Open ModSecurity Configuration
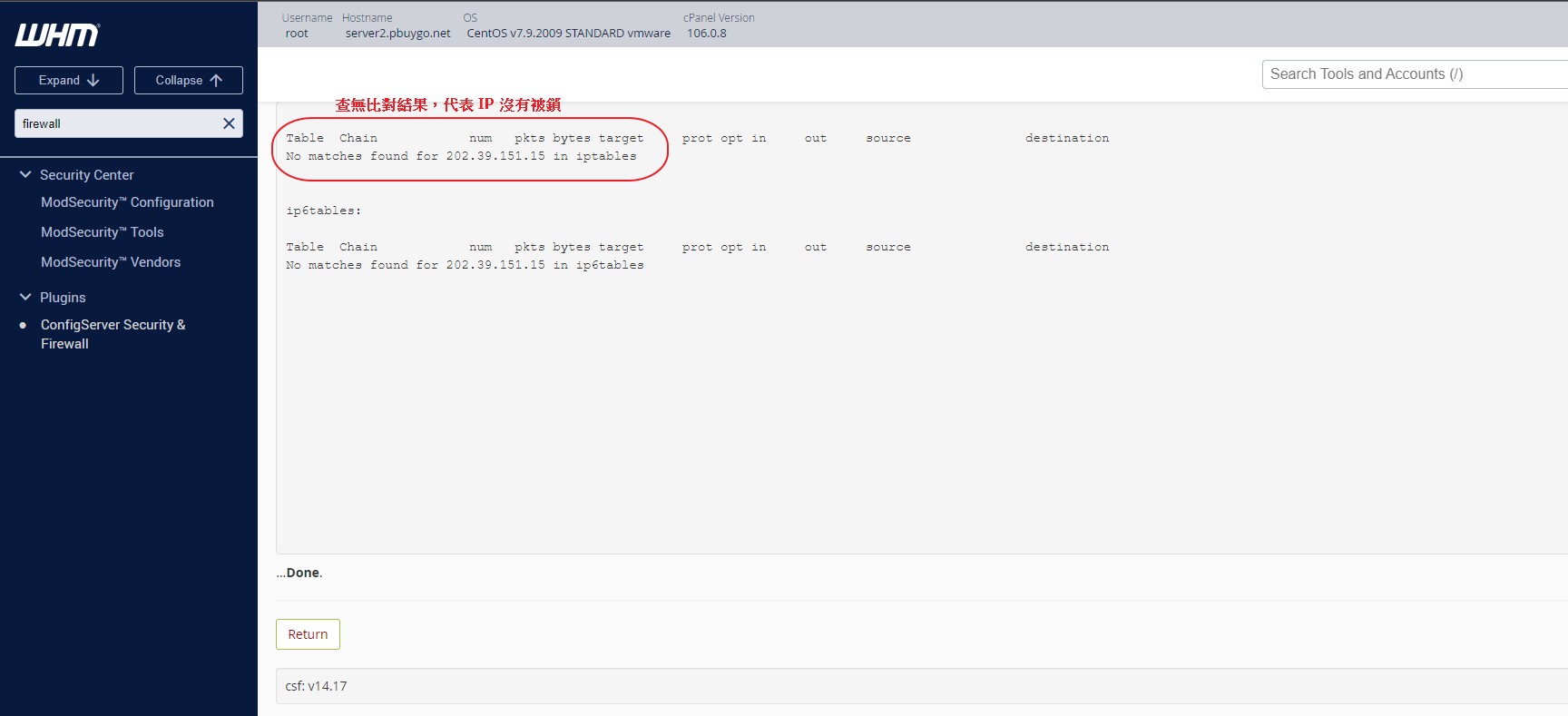Image resolution: width=1568 pixels, height=716 pixels. [127, 202]
